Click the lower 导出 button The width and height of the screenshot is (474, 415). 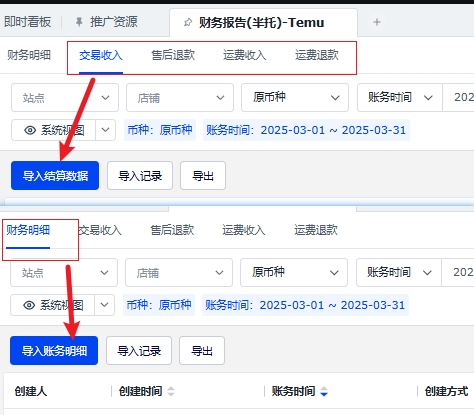click(x=202, y=351)
